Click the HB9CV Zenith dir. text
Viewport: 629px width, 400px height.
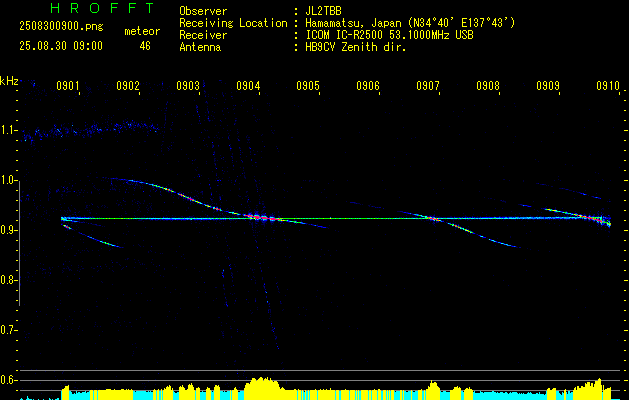(355, 47)
